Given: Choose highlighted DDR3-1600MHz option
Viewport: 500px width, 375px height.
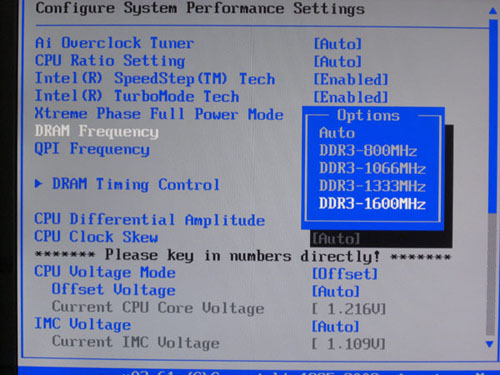Looking at the screenshot, I should pyautogui.click(x=372, y=204).
